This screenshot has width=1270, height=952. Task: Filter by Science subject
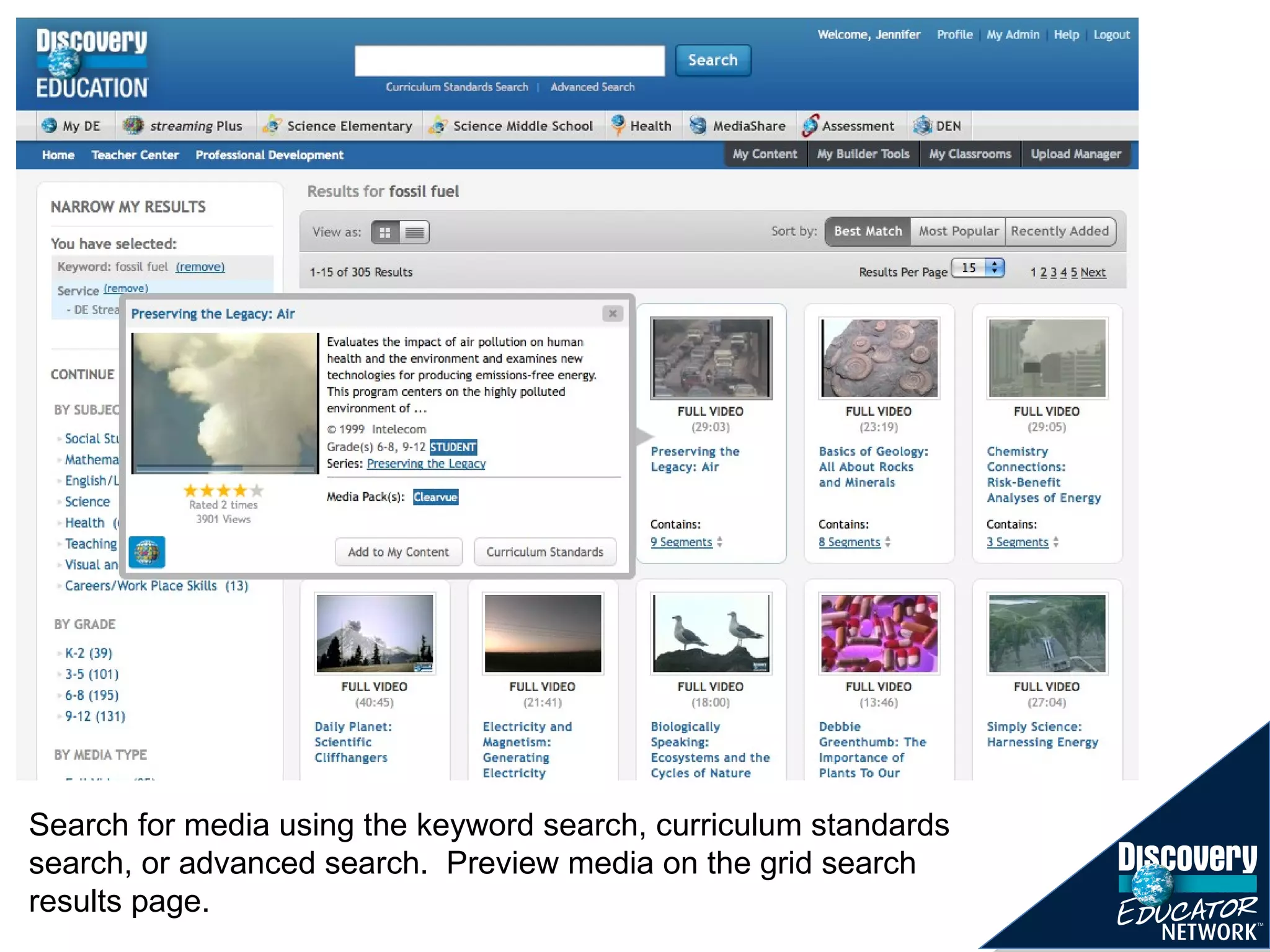(x=87, y=502)
